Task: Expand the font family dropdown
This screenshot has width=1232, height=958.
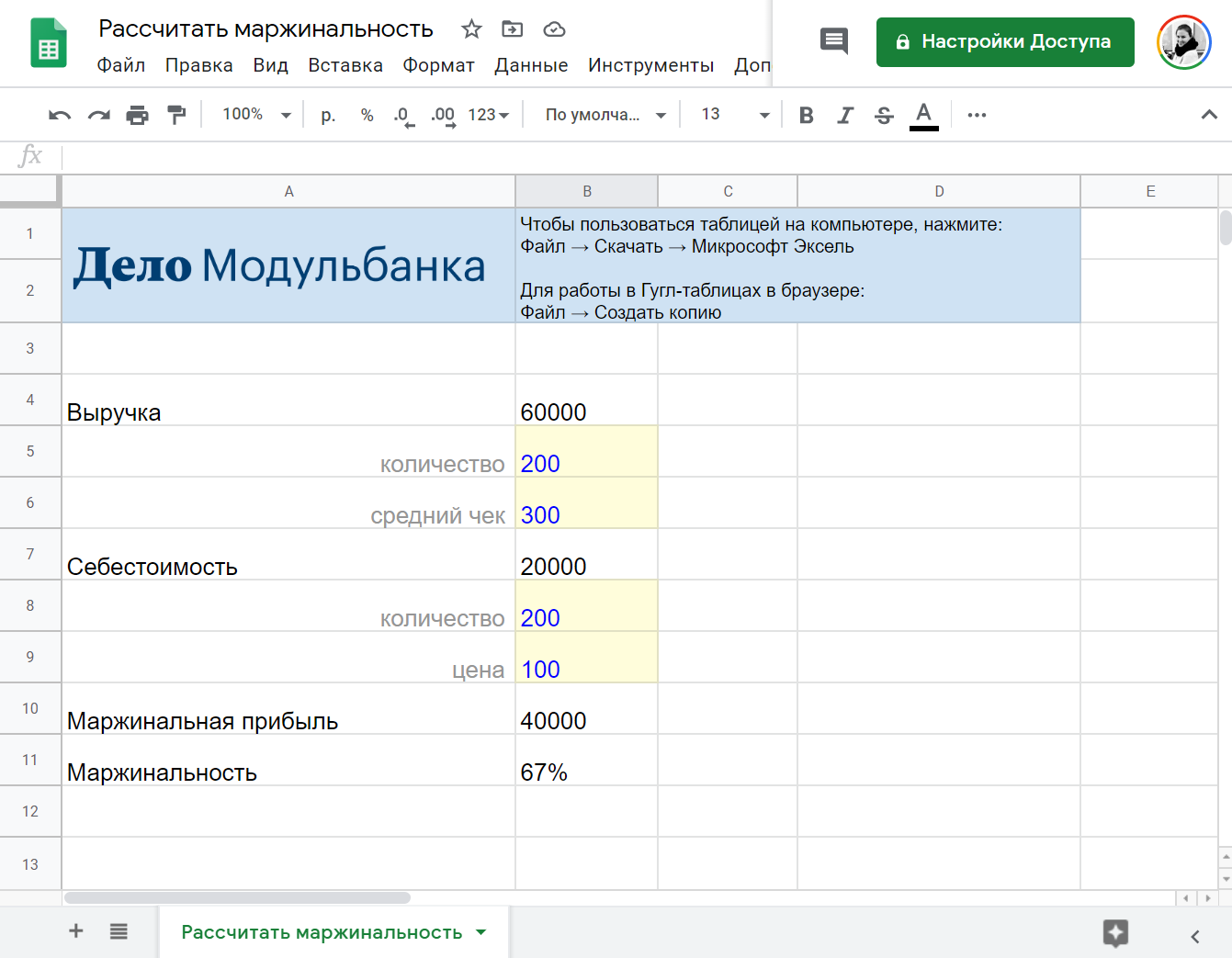Action: click(605, 115)
